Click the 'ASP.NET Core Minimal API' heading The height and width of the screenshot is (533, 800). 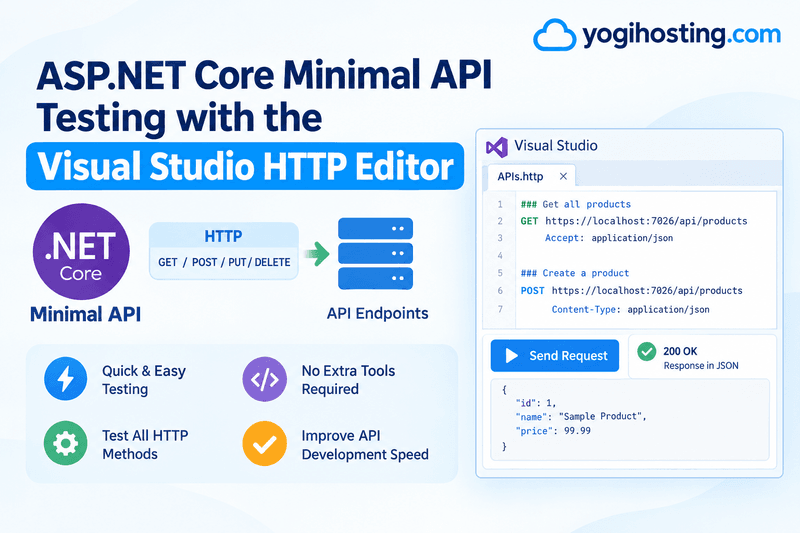tap(264, 77)
